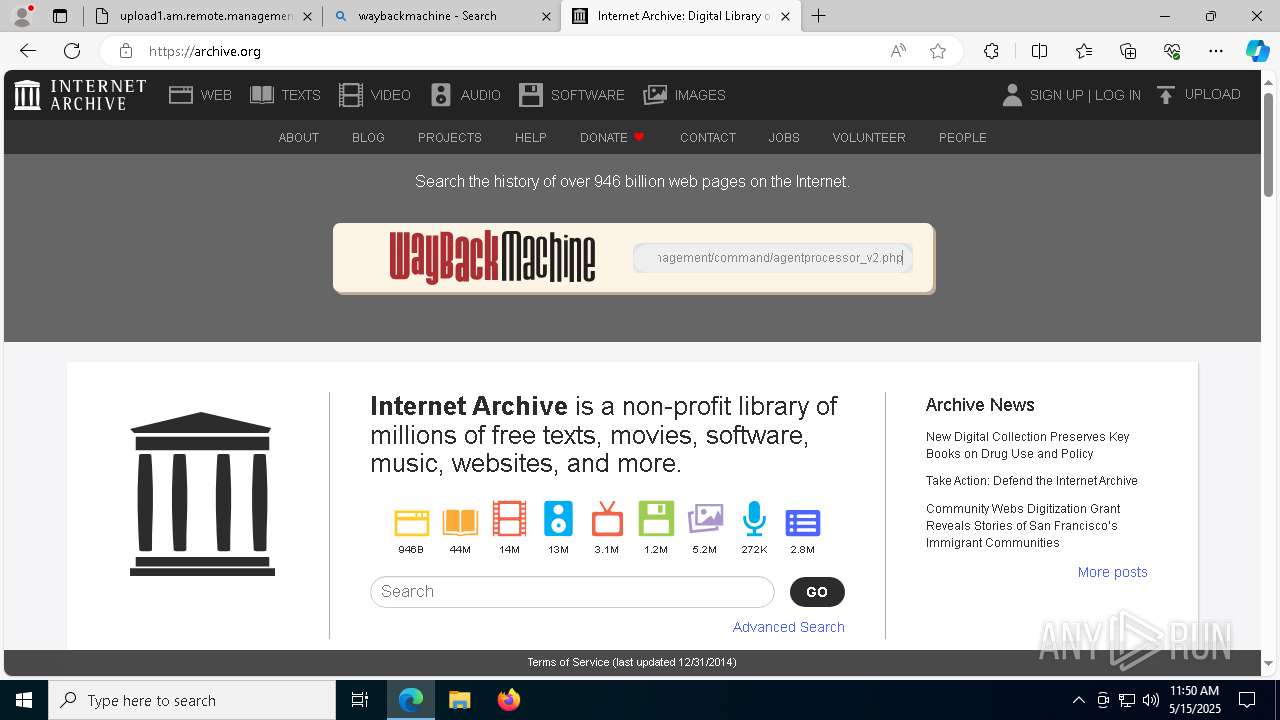1280x720 pixels.
Task: Open news post about Drug Use and Policy
Action: pos(1028,445)
